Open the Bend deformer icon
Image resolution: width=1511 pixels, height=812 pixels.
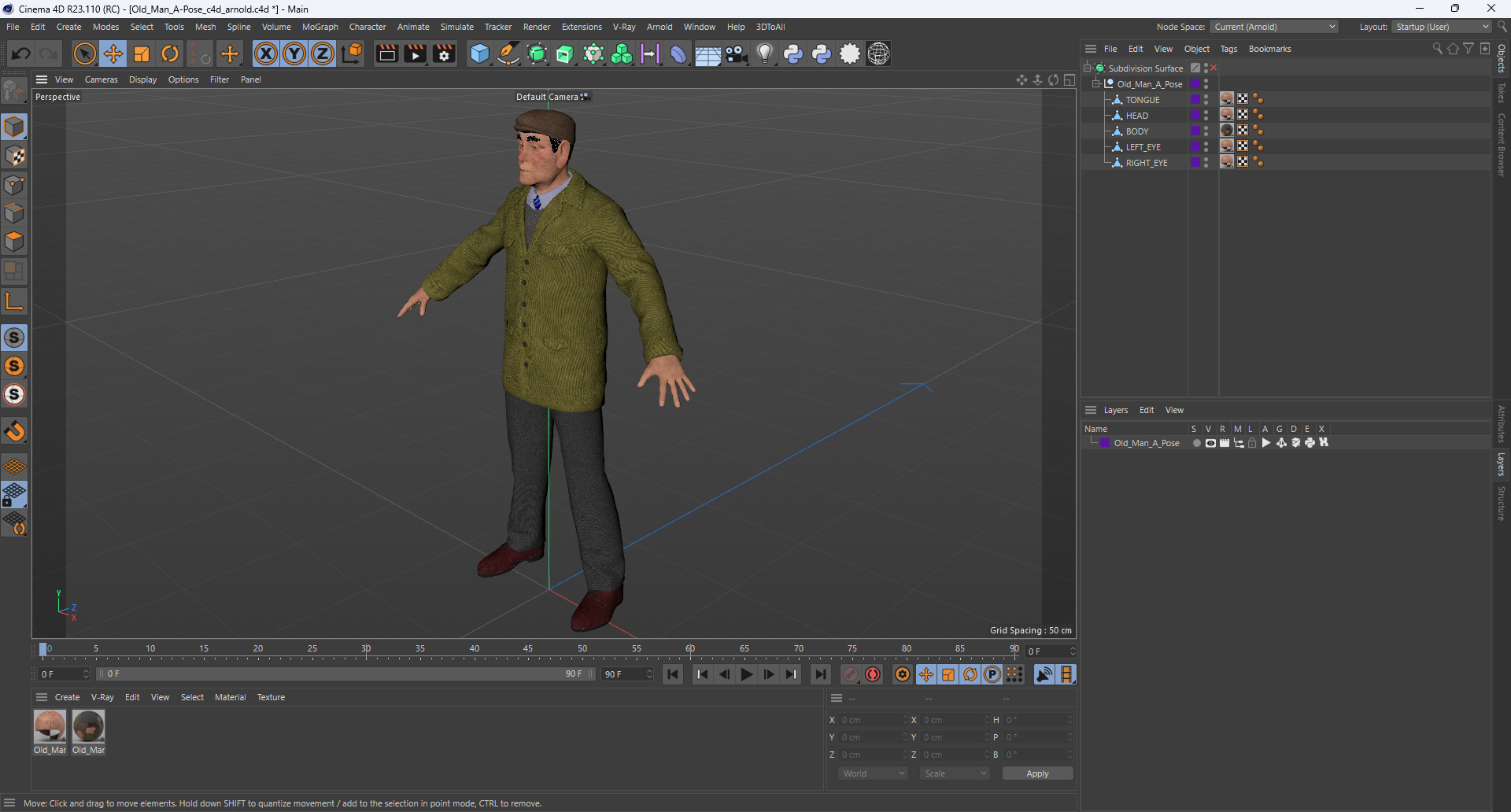pyautogui.click(x=678, y=54)
